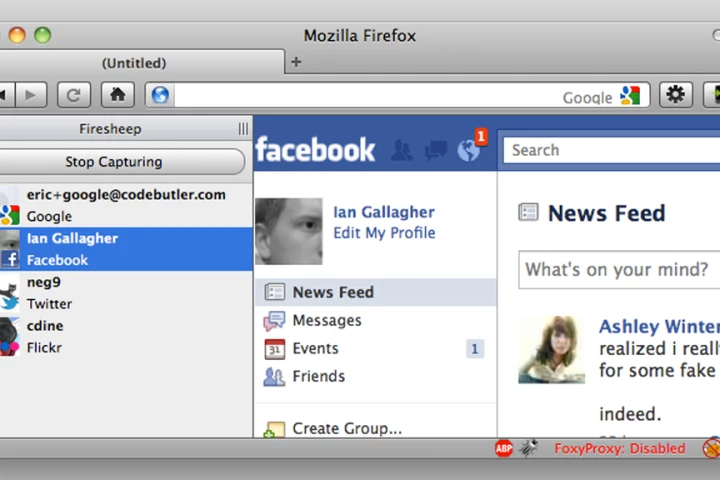Click the Firesheep sidebar grip handle

(243, 129)
